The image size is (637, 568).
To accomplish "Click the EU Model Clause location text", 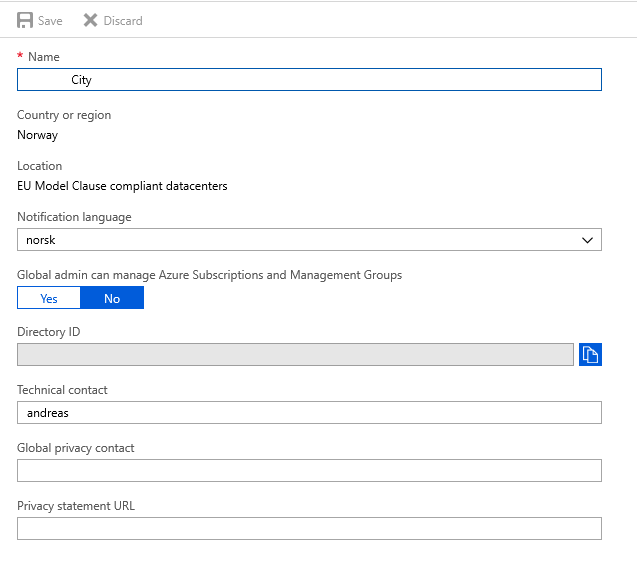I will 122,186.
